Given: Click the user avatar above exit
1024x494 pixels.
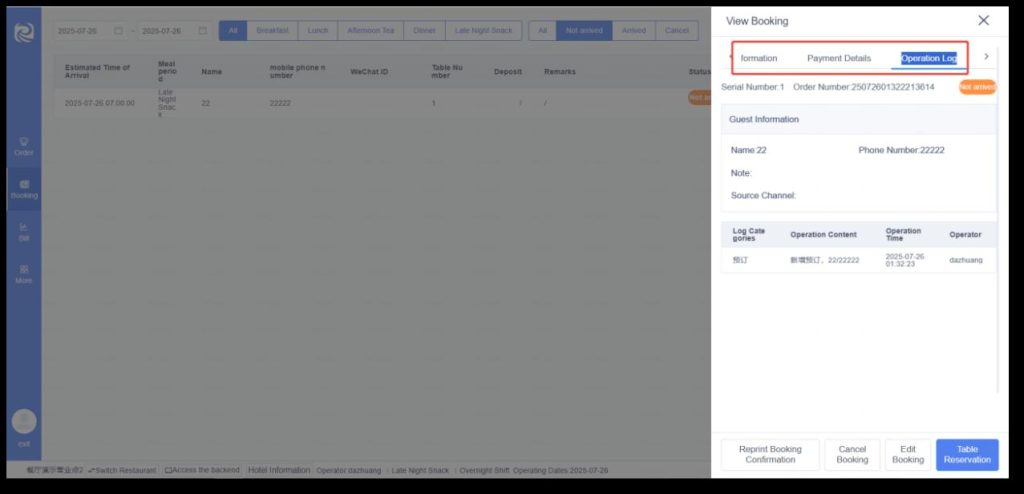Looking at the screenshot, I should (23, 421).
